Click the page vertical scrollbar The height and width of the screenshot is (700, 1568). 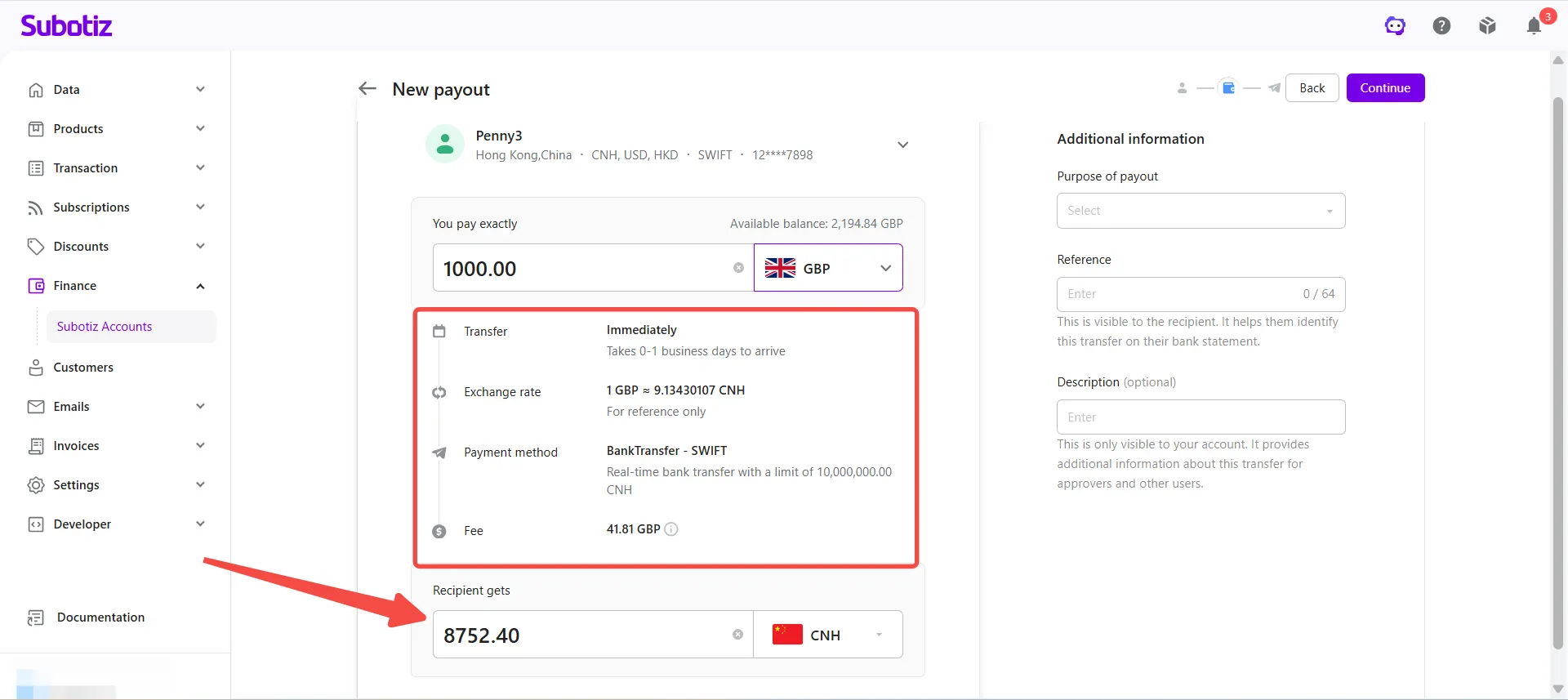point(1558,372)
